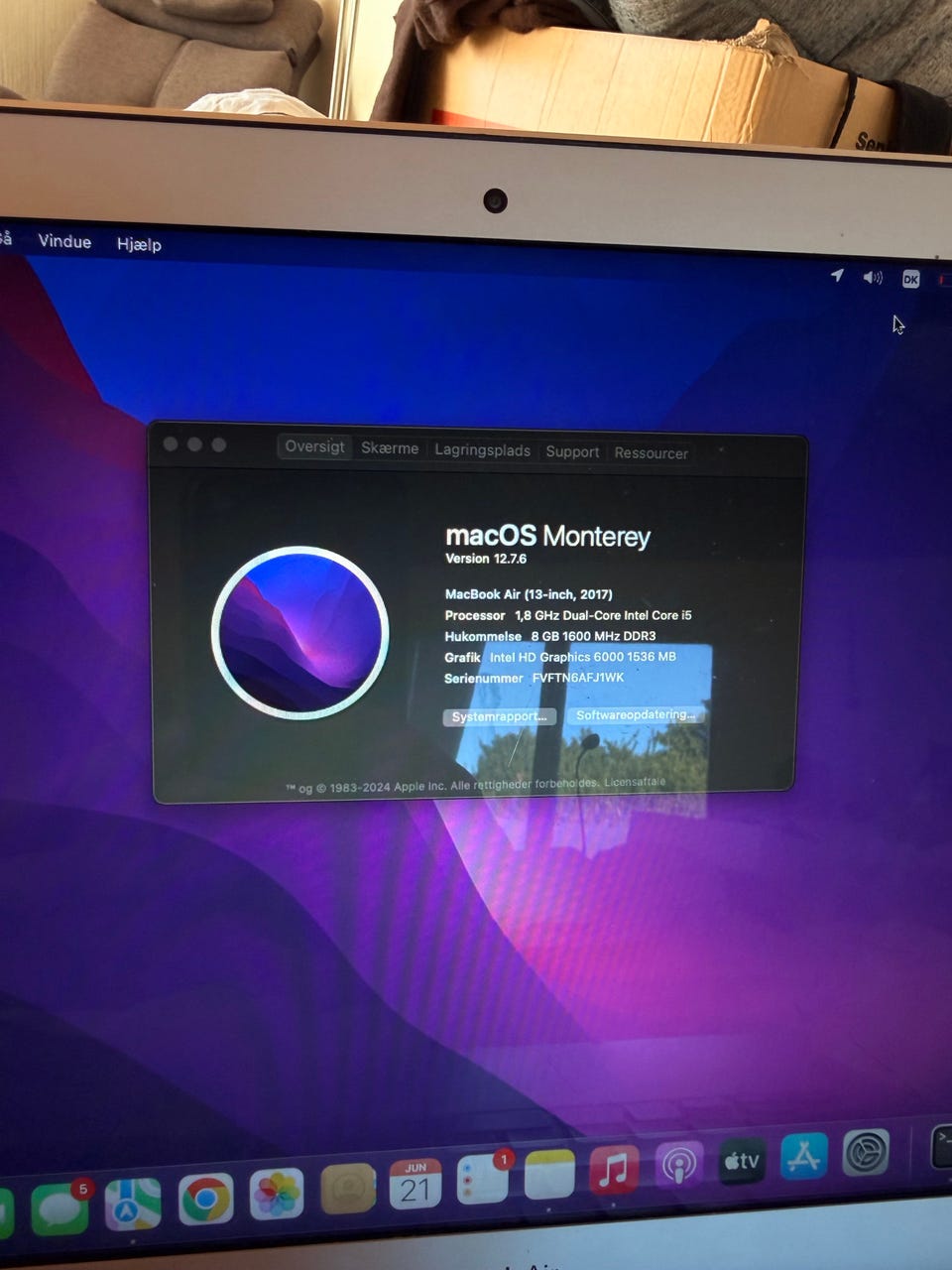952x1270 pixels.
Task: Close the About This Mac window
Action: 171,444
